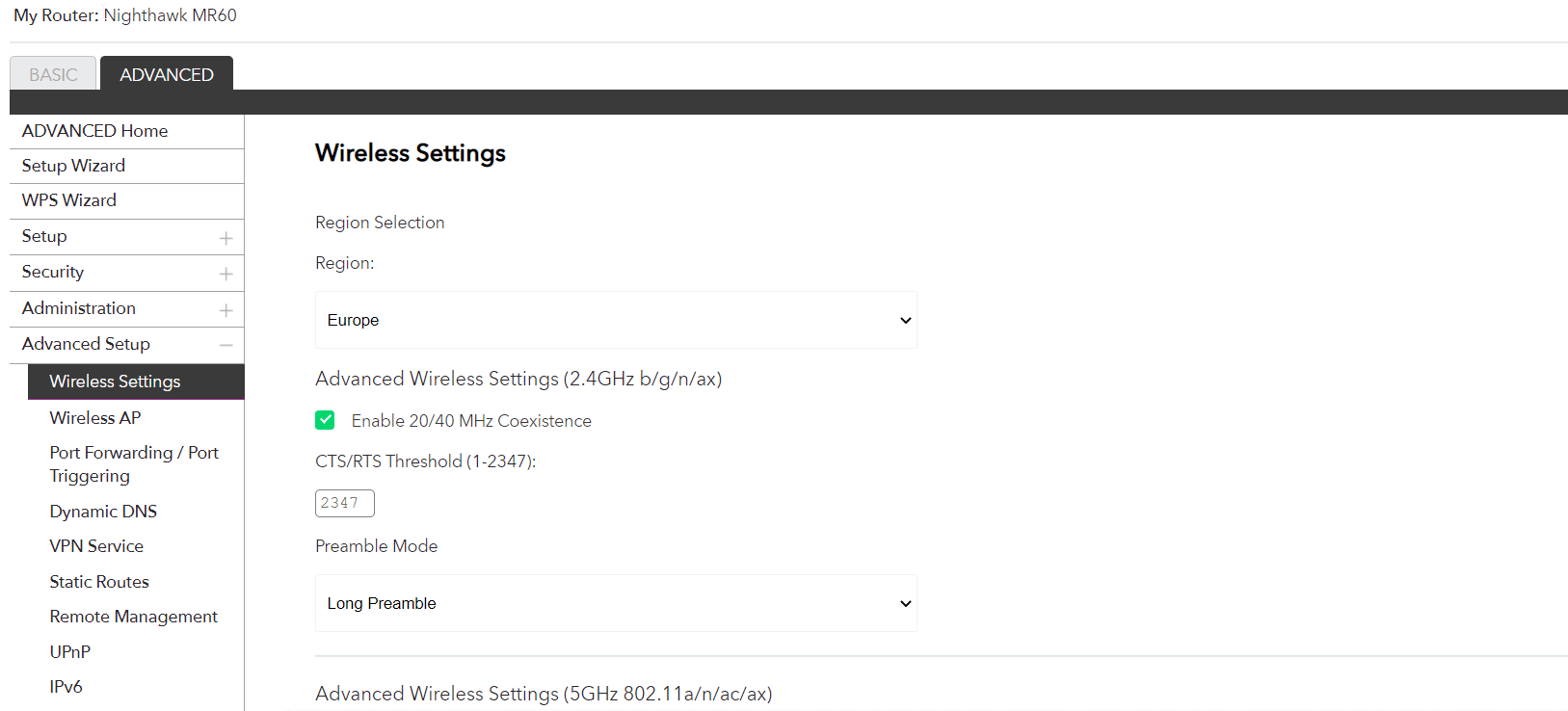Expand the Administration section plus icon
Screen dimensions: 1568x711
tap(226, 310)
